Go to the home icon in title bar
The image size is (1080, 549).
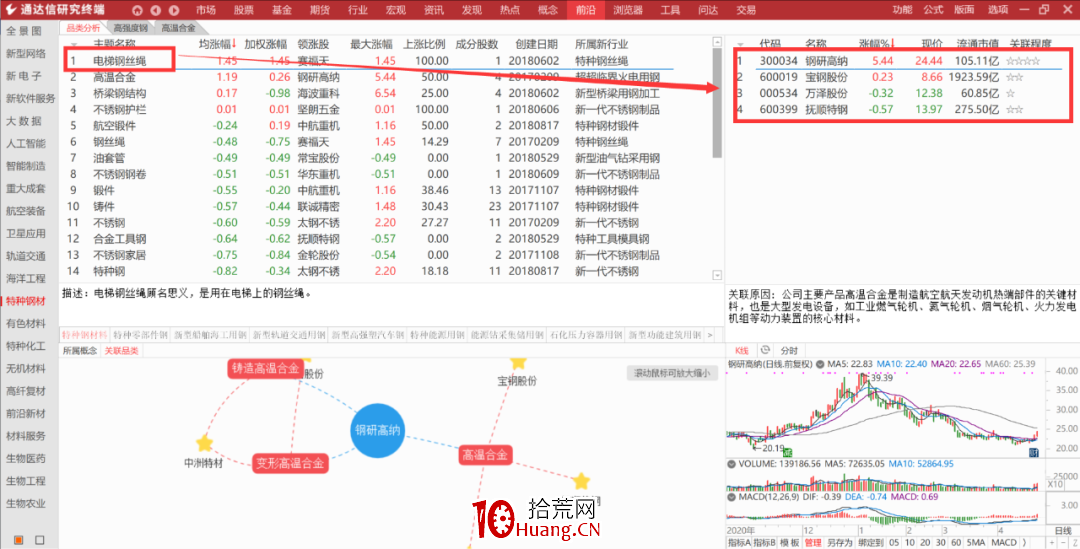137,10
